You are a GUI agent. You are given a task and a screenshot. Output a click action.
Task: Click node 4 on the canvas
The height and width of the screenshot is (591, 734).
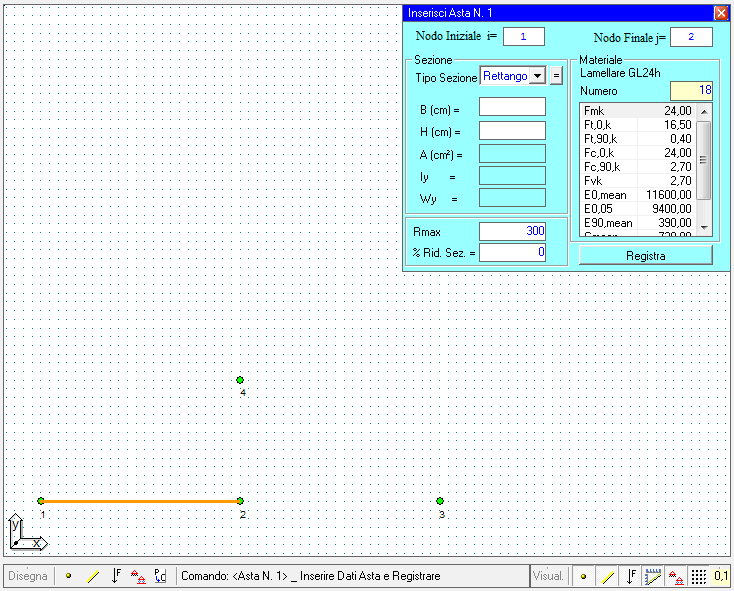240,380
